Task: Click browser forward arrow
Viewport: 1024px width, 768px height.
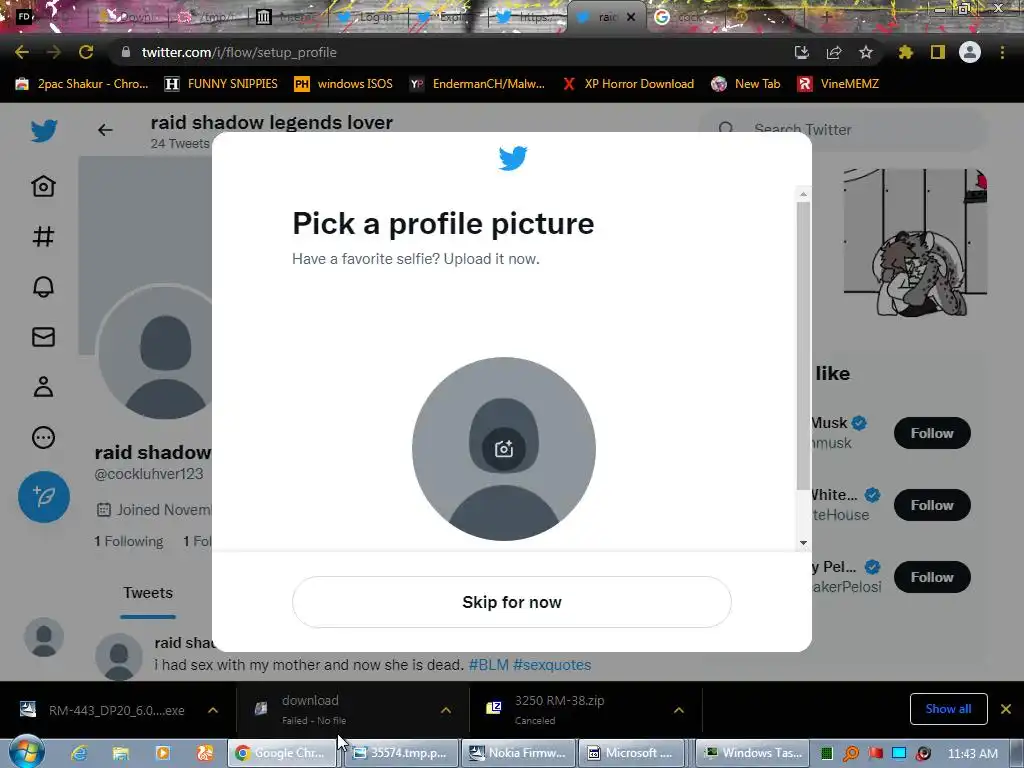Action: (54, 52)
